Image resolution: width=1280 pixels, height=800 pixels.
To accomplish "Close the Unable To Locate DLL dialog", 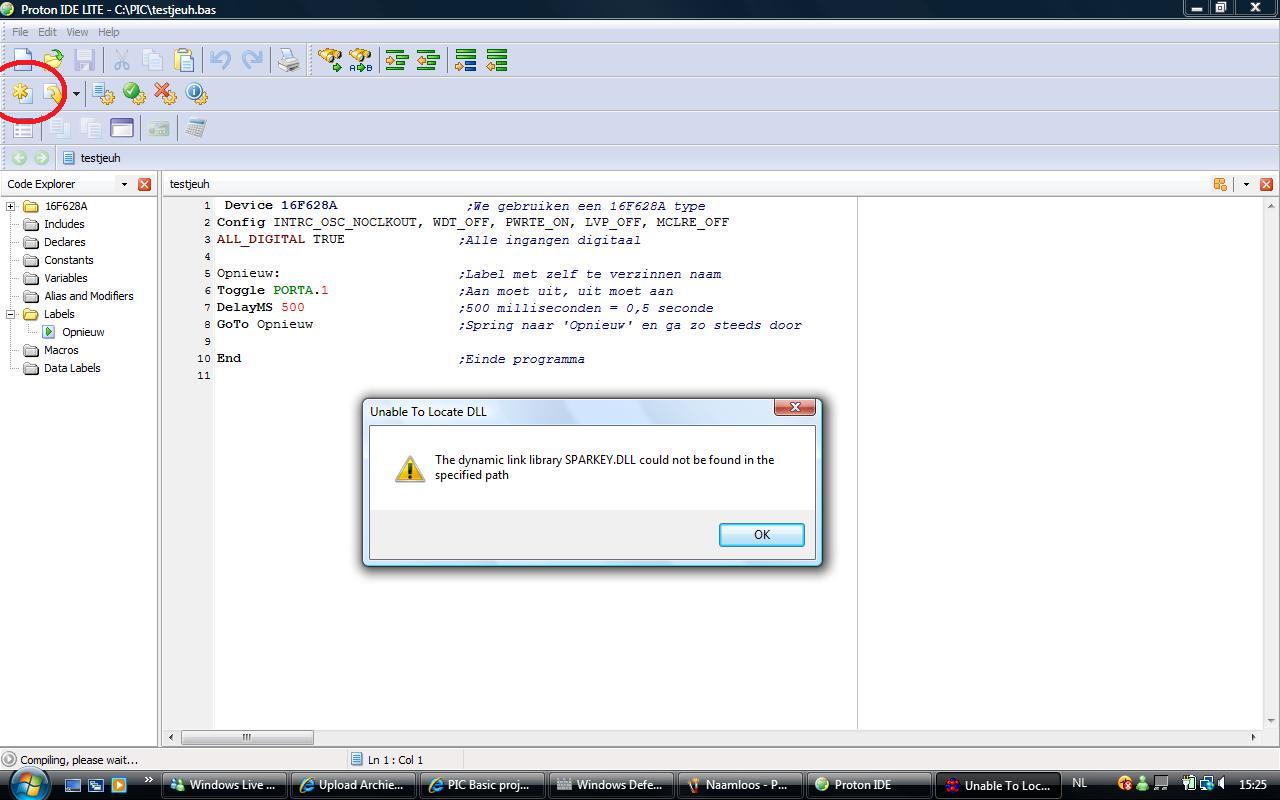I will pos(795,407).
